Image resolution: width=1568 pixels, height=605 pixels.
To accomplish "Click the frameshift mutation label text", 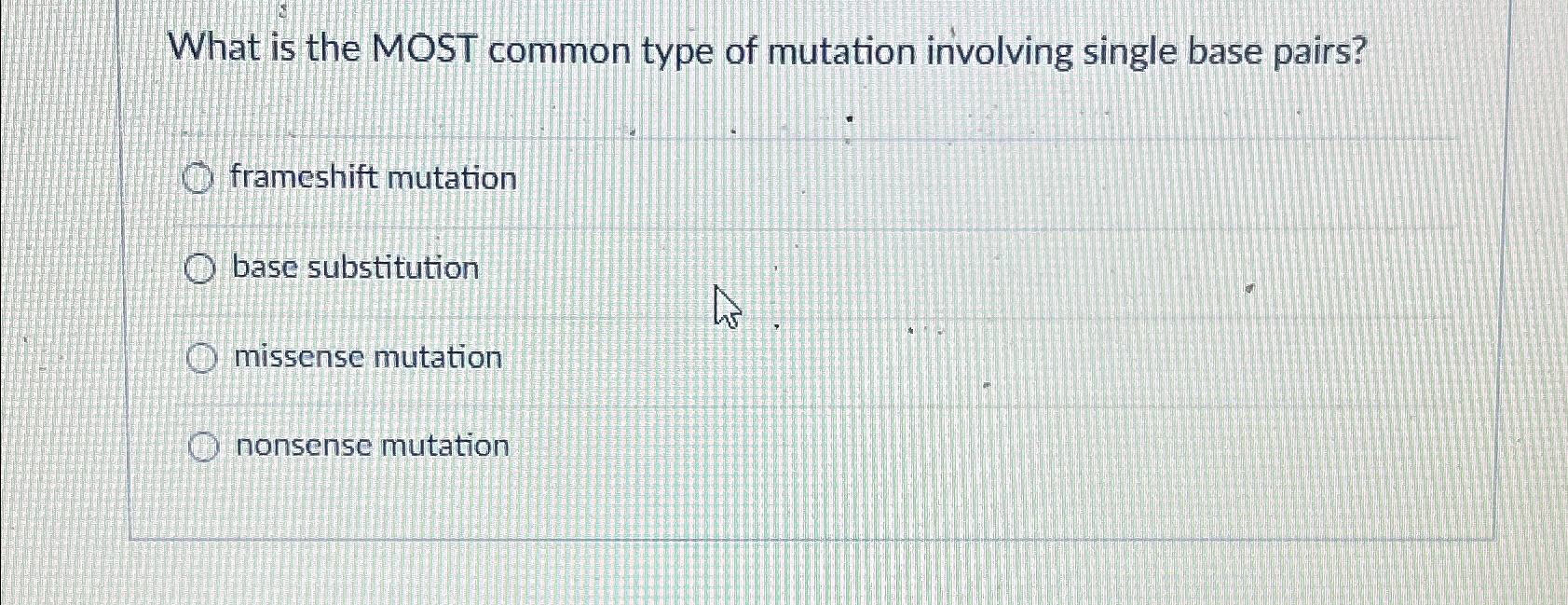I will pos(374,179).
